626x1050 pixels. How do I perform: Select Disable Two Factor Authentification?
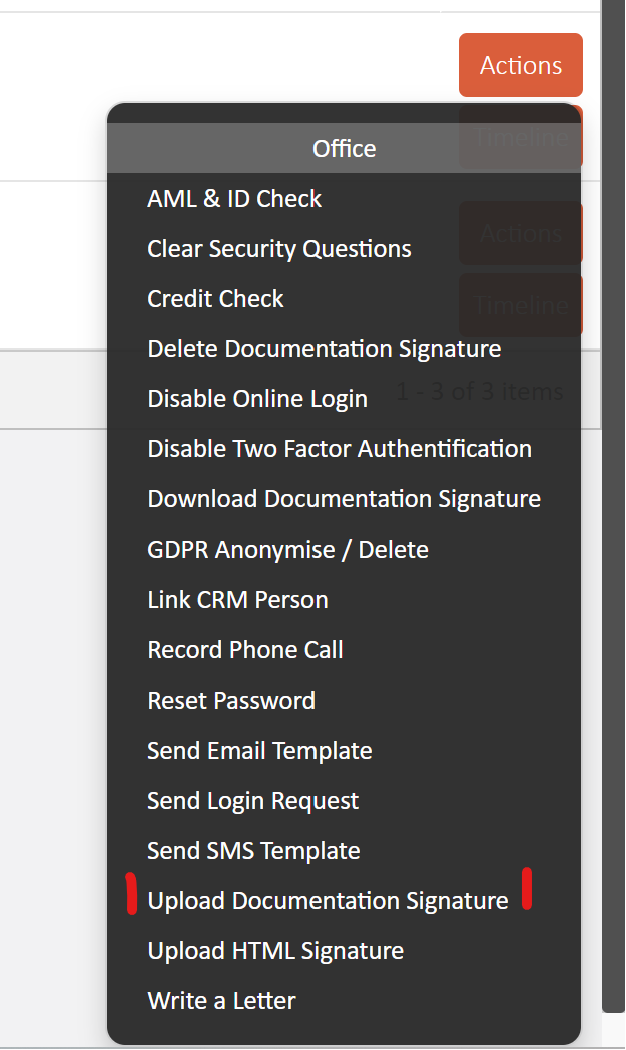pos(339,449)
